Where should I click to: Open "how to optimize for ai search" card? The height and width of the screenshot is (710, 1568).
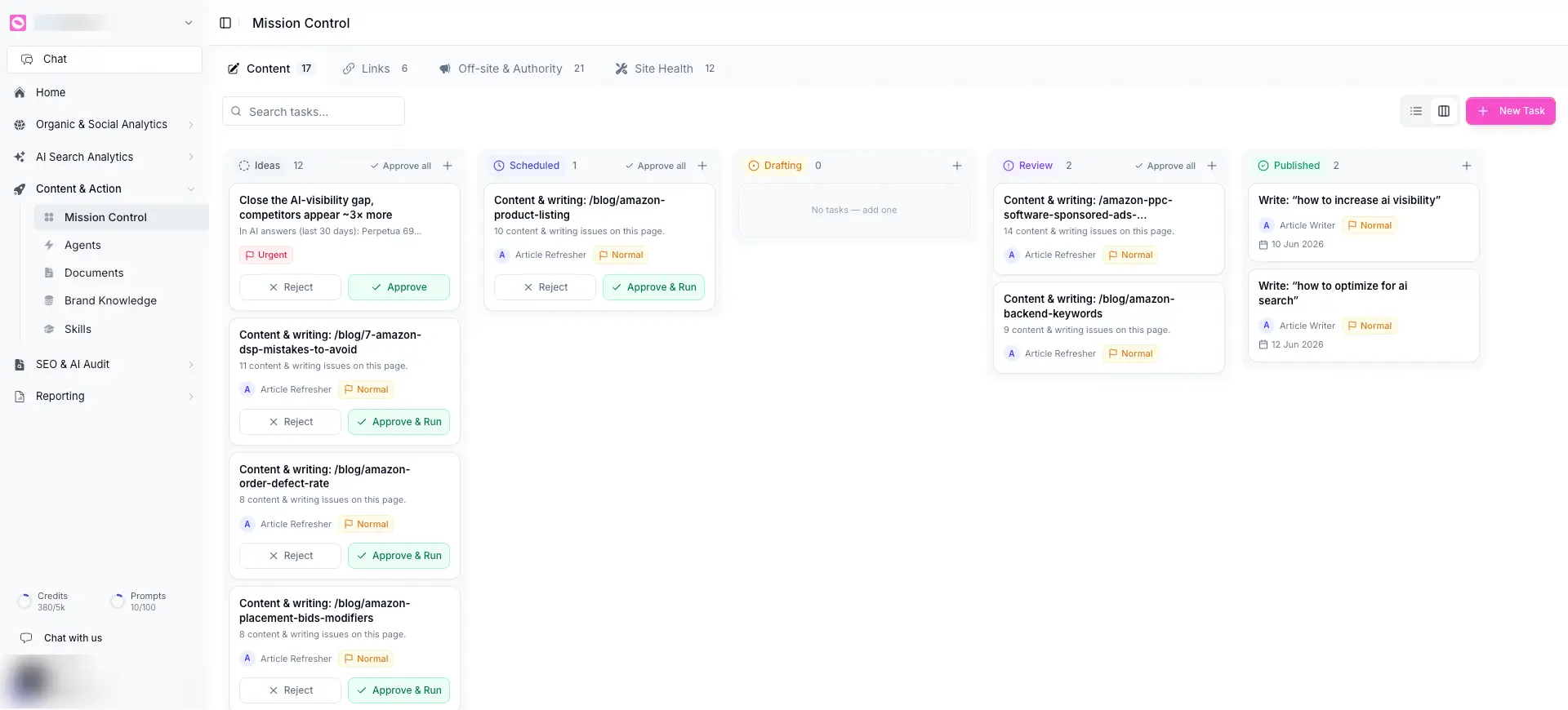click(x=1364, y=315)
